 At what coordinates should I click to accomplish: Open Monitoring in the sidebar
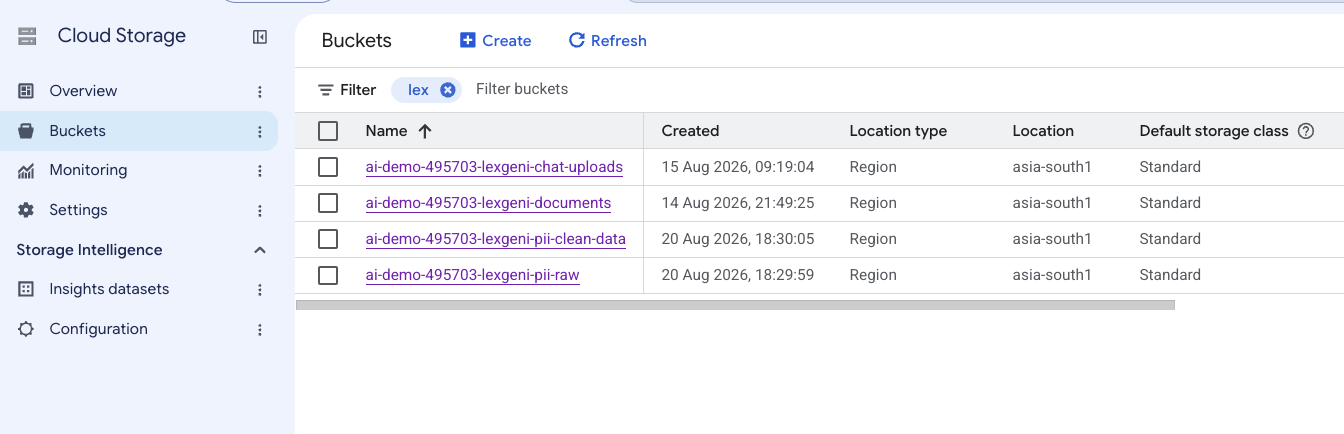(88, 170)
